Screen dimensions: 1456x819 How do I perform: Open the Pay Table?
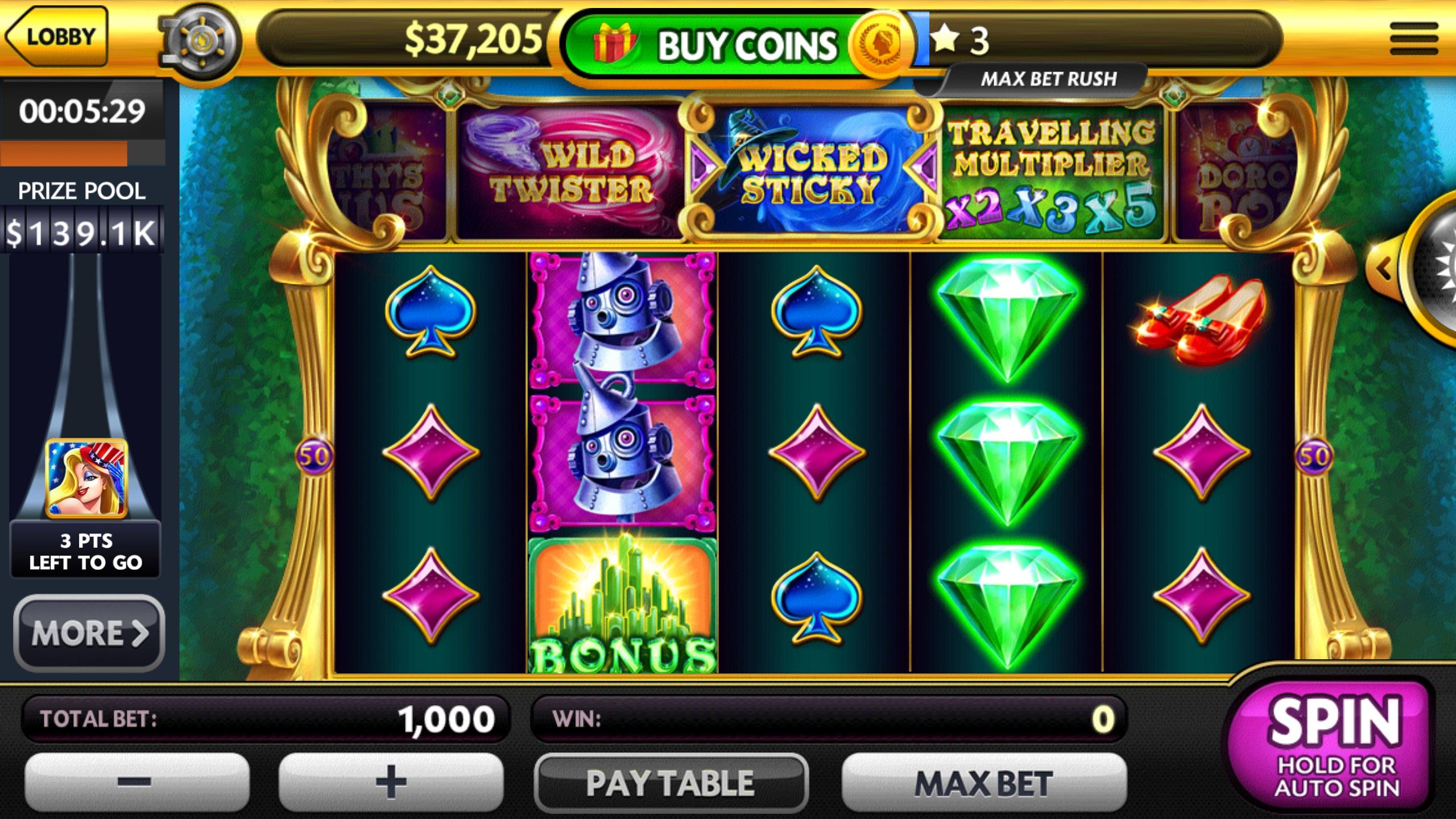(671, 783)
